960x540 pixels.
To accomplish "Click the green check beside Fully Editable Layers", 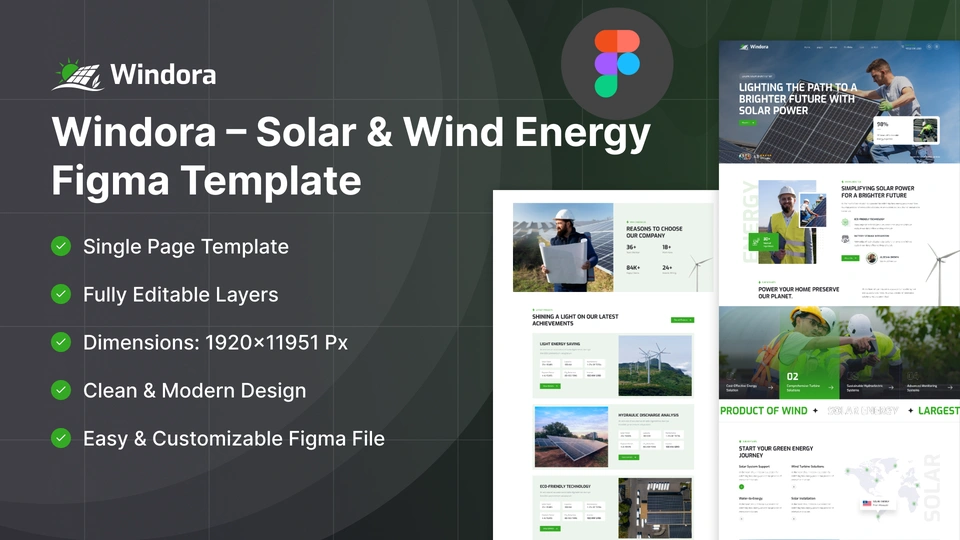I will pos(61,294).
